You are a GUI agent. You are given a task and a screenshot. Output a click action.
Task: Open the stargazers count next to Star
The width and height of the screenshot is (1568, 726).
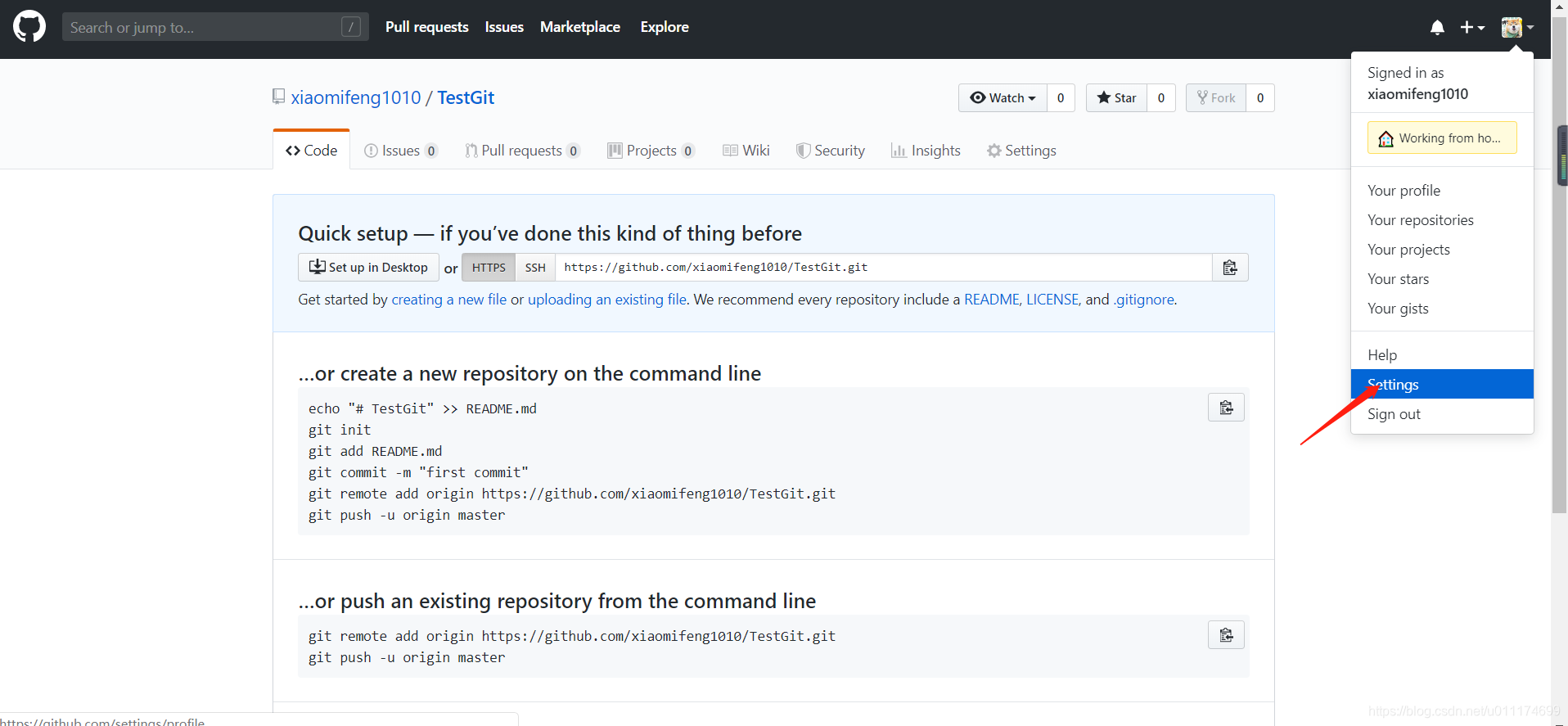click(1161, 98)
